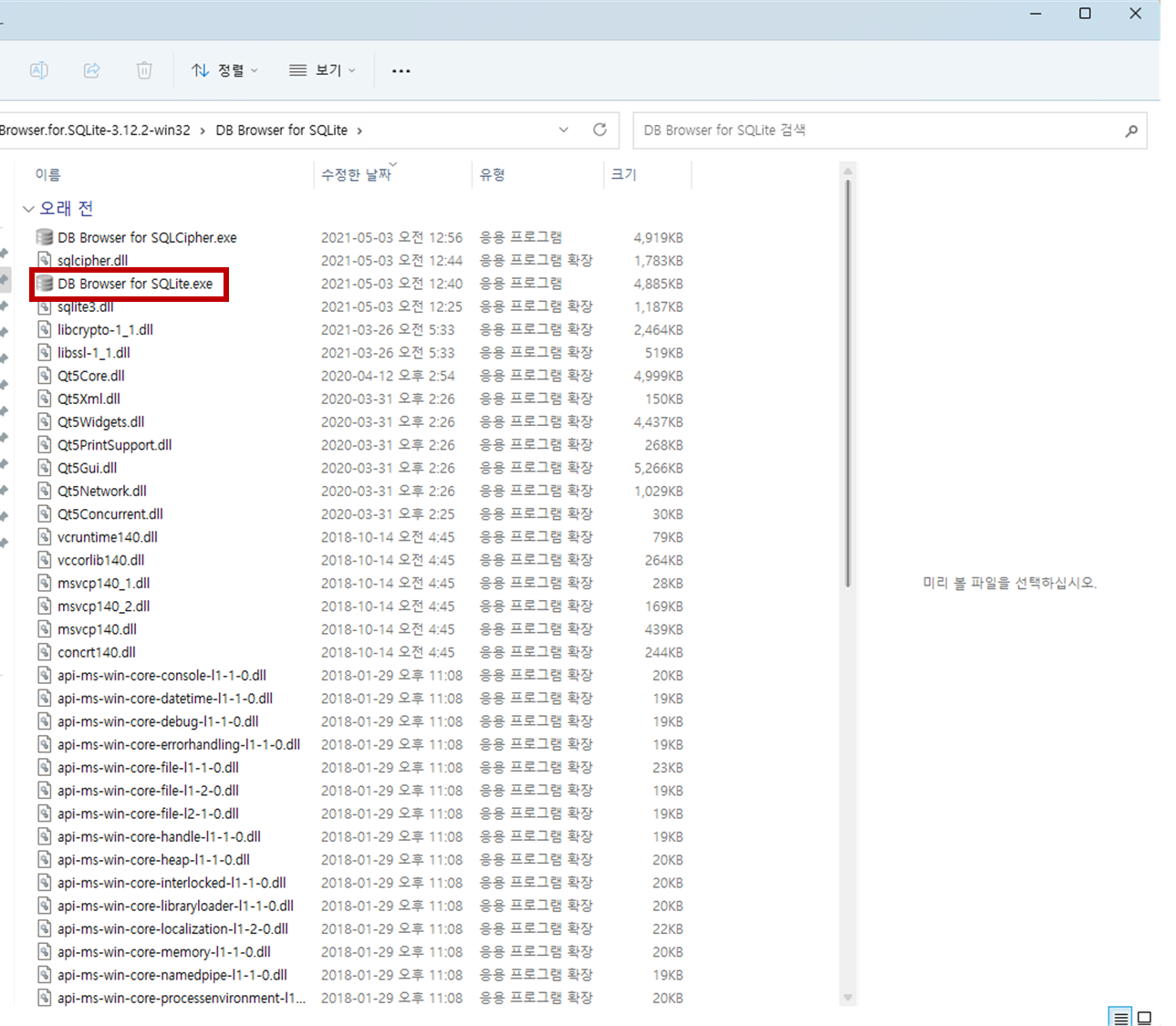Select Qt5Xml.dll file icon

[44, 399]
